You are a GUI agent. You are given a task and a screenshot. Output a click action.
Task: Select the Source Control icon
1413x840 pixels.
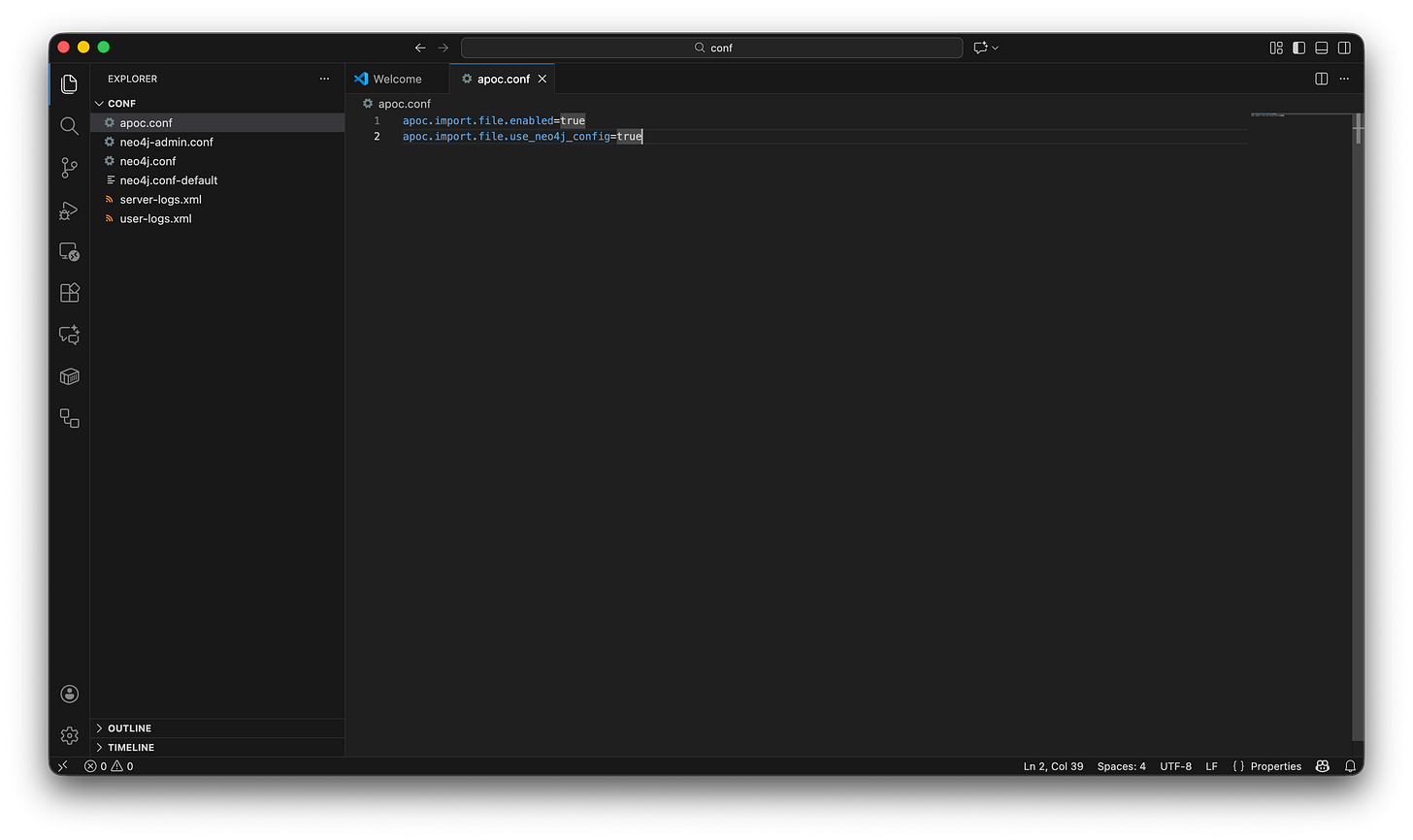pyautogui.click(x=69, y=168)
